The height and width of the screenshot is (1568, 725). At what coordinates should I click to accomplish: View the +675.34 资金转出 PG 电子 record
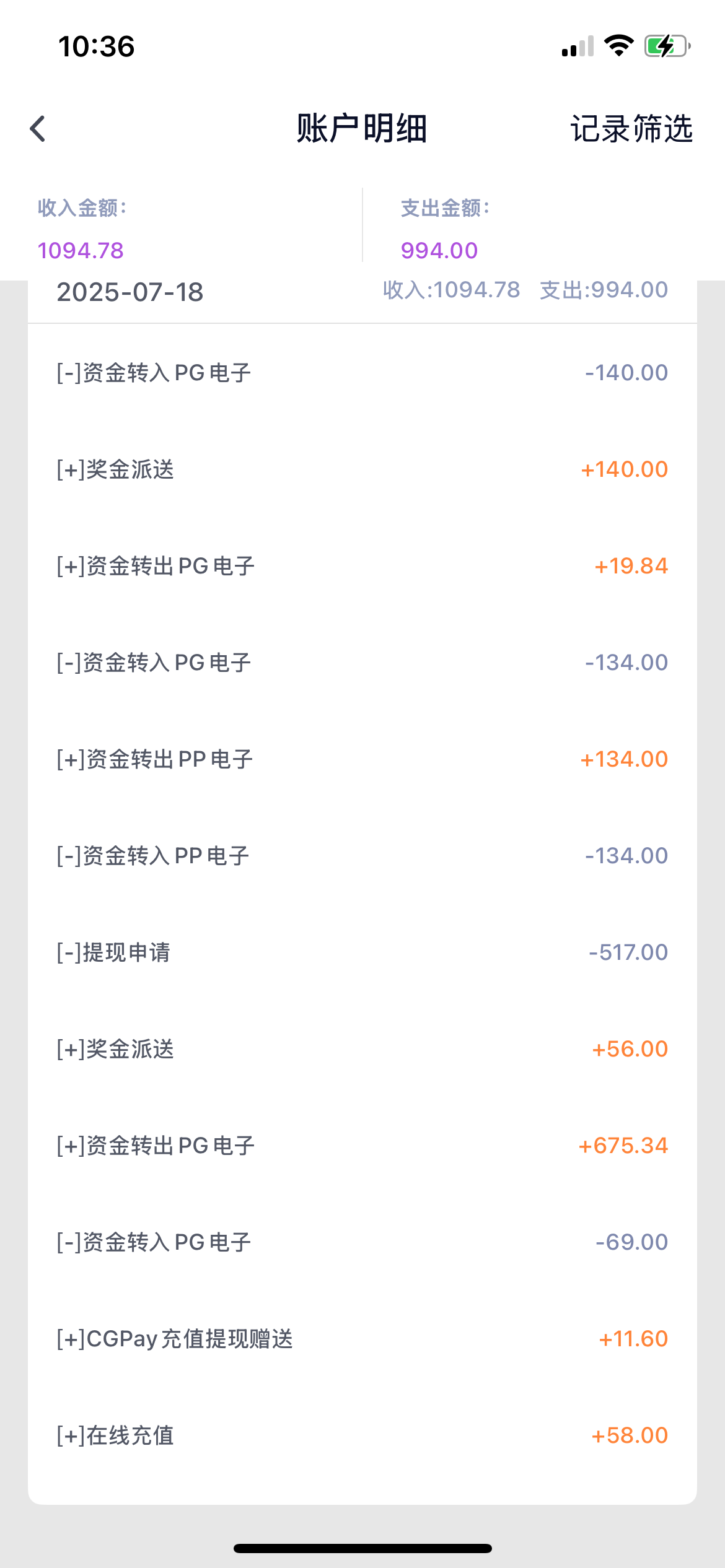pyautogui.click(x=362, y=1146)
